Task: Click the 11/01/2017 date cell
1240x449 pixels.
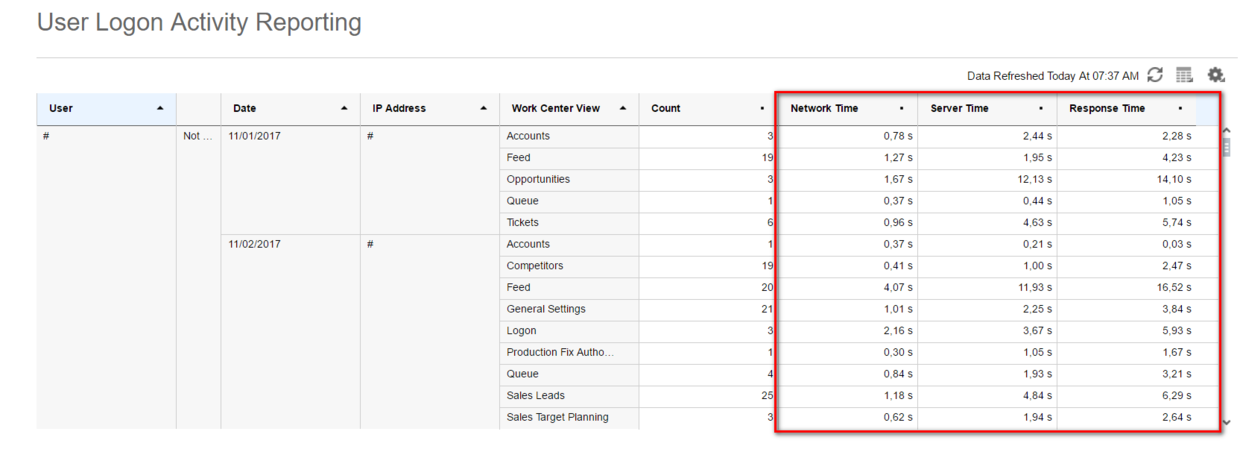Action: pos(255,136)
